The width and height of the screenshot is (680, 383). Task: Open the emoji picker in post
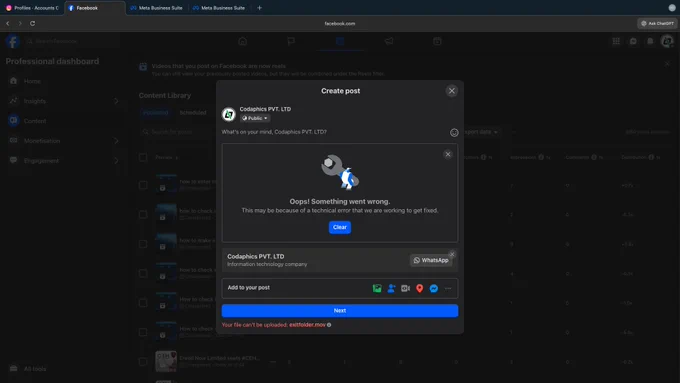tap(454, 133)
